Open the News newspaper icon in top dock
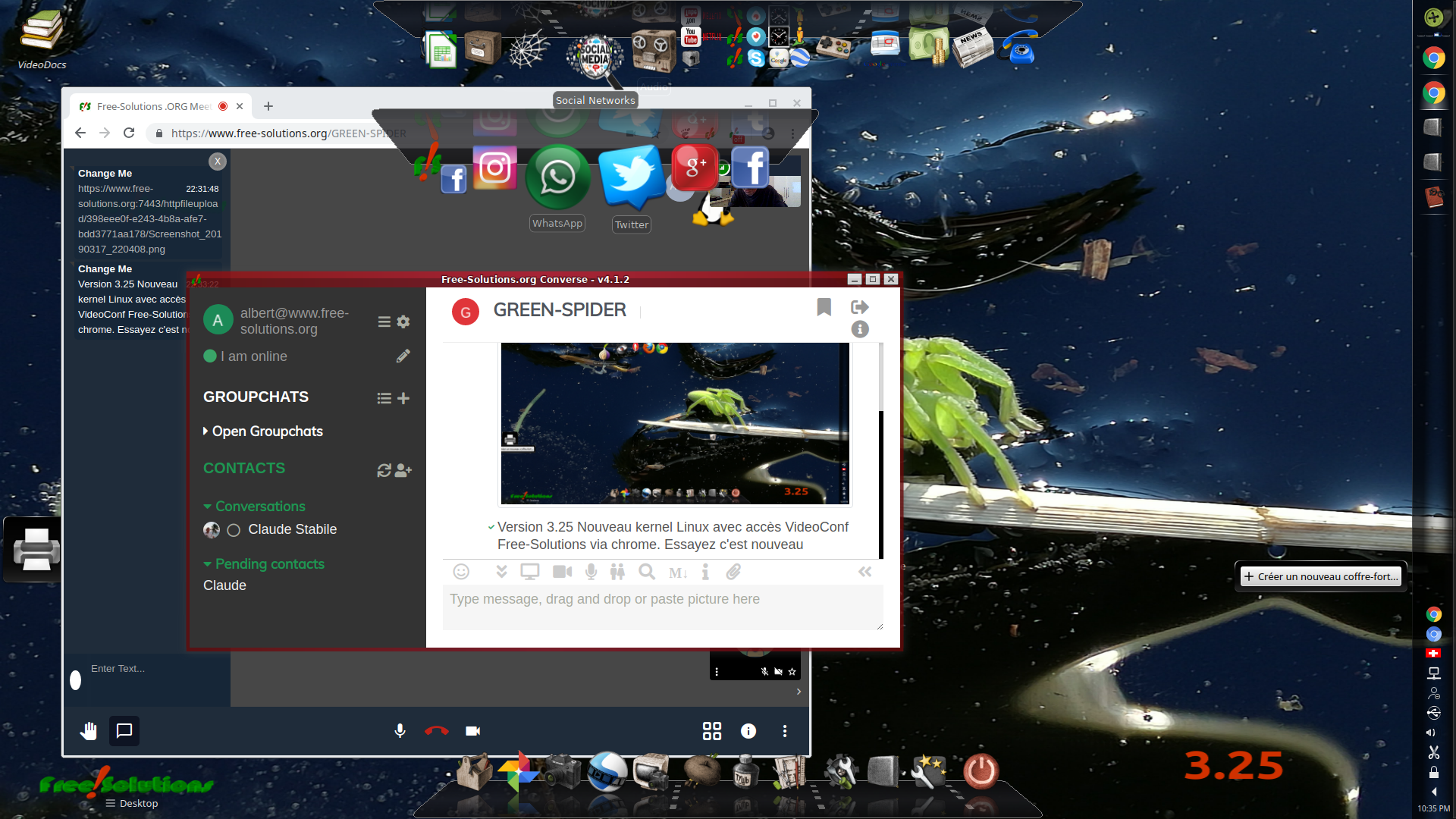Screen dimensions: 1456x819 pos(973,47)
